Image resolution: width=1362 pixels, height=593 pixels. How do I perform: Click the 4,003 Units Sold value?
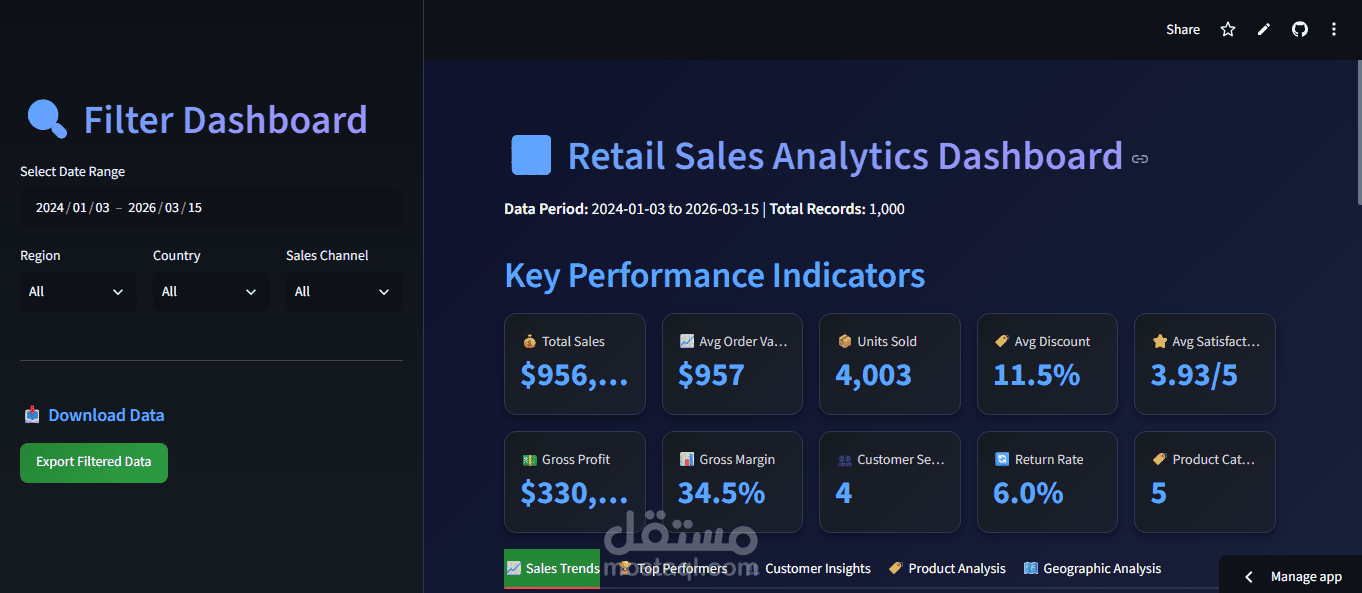874,375
